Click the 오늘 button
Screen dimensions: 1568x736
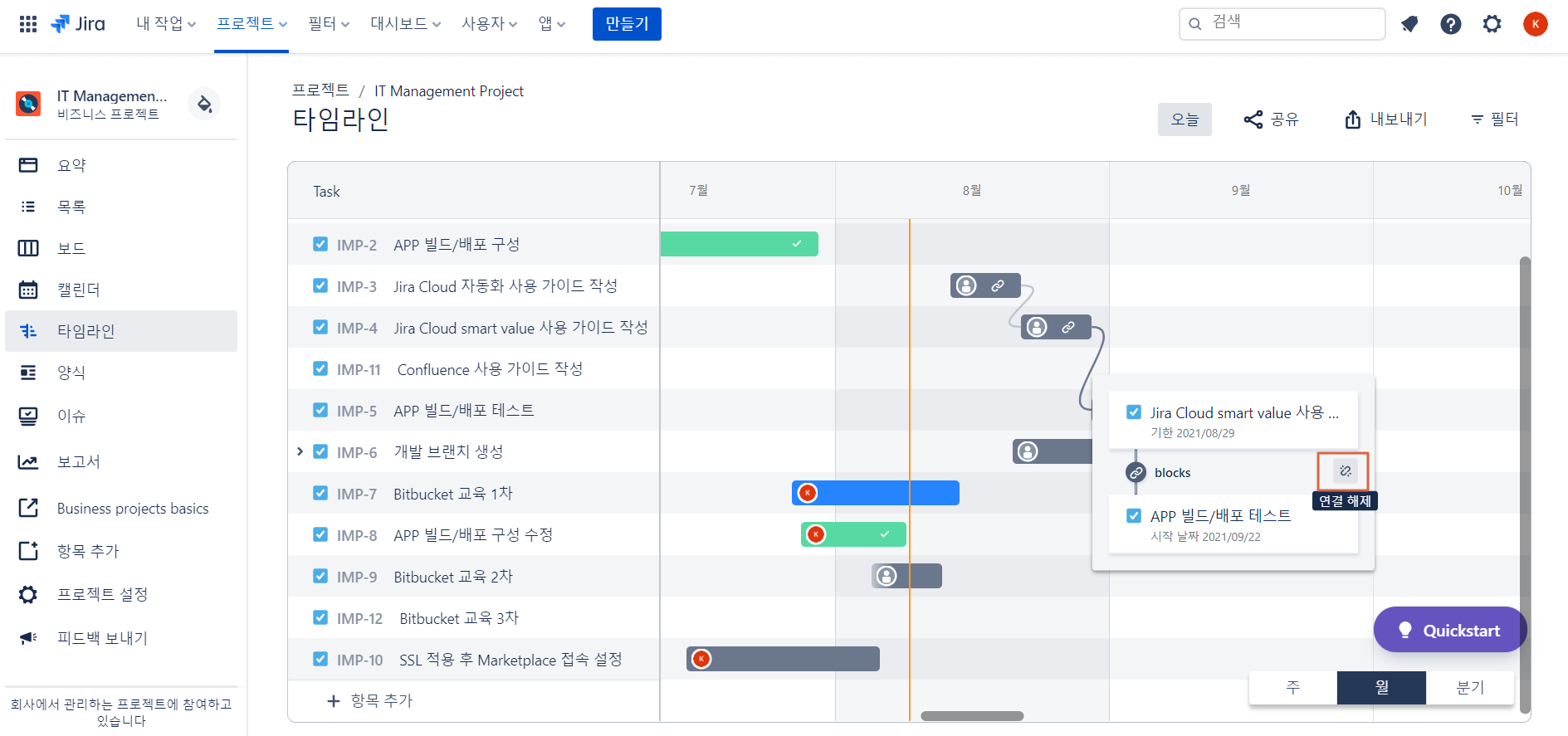coord(1185,119)
